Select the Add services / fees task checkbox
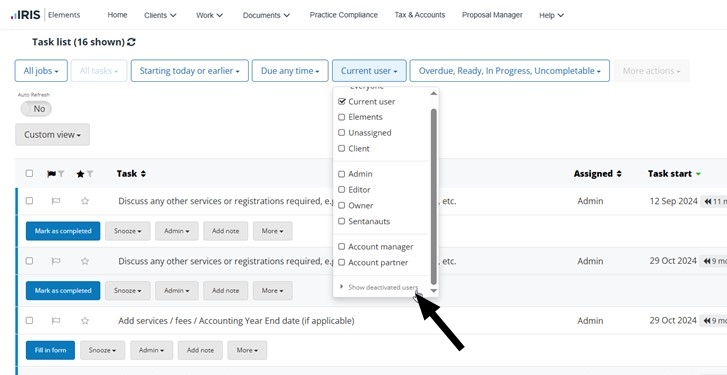The width and height of the screenshot is (727, 375). tap(29, 320)
